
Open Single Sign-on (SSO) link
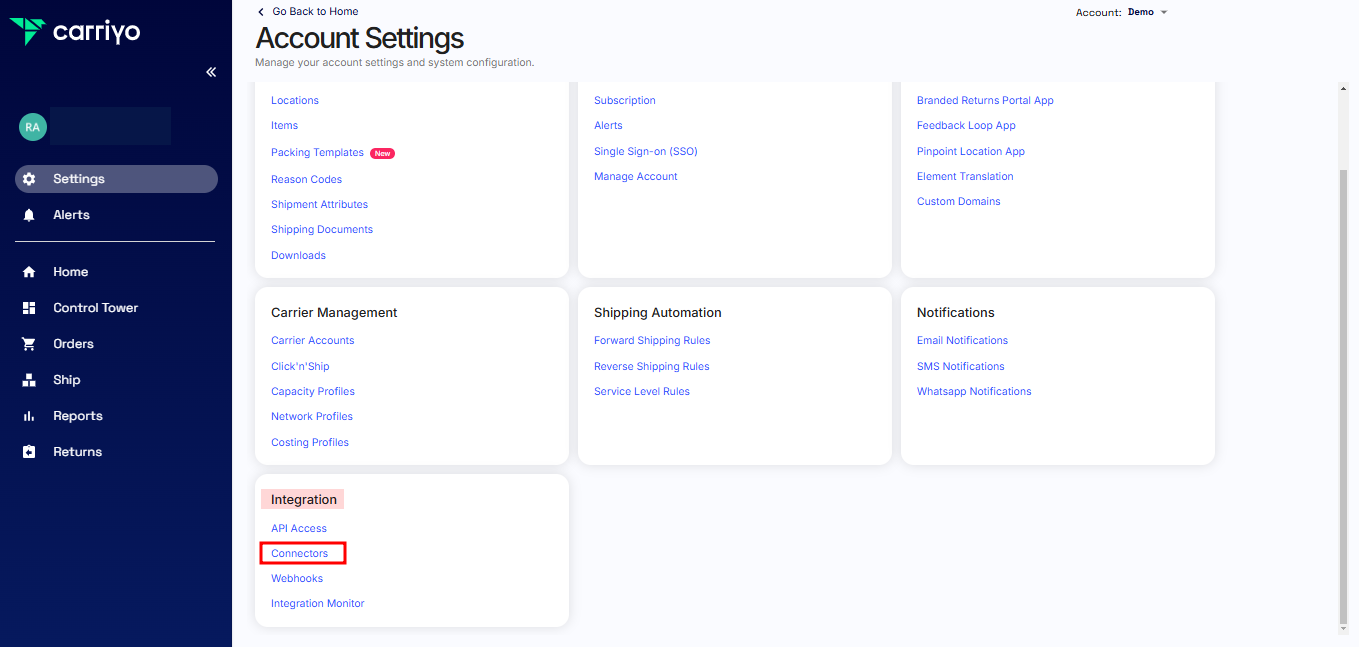646,152
